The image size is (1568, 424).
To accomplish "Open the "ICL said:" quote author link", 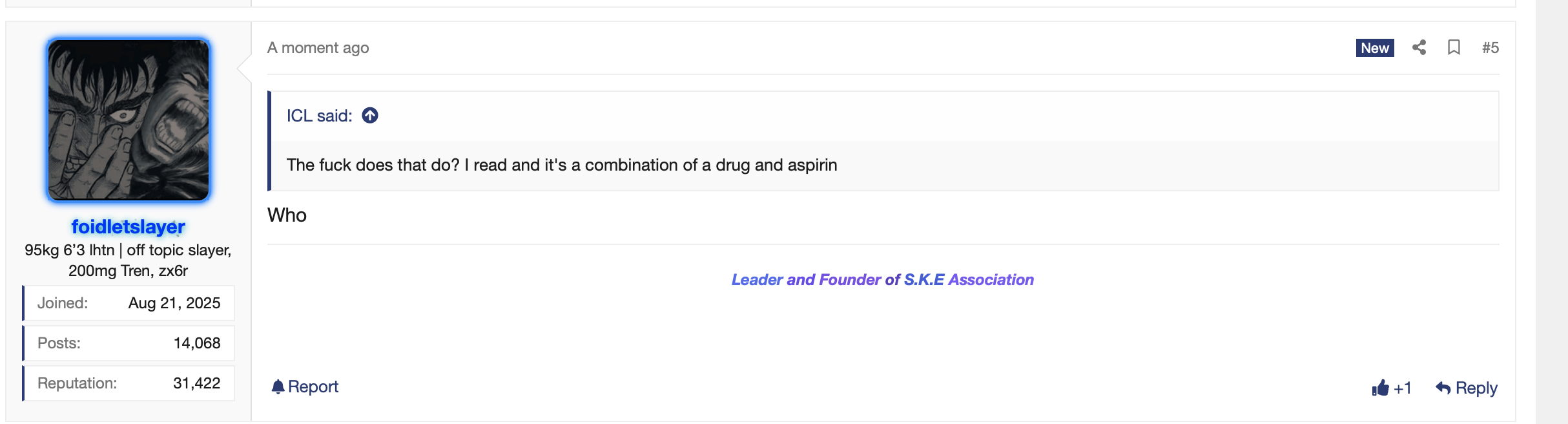I will pos(319,116).
